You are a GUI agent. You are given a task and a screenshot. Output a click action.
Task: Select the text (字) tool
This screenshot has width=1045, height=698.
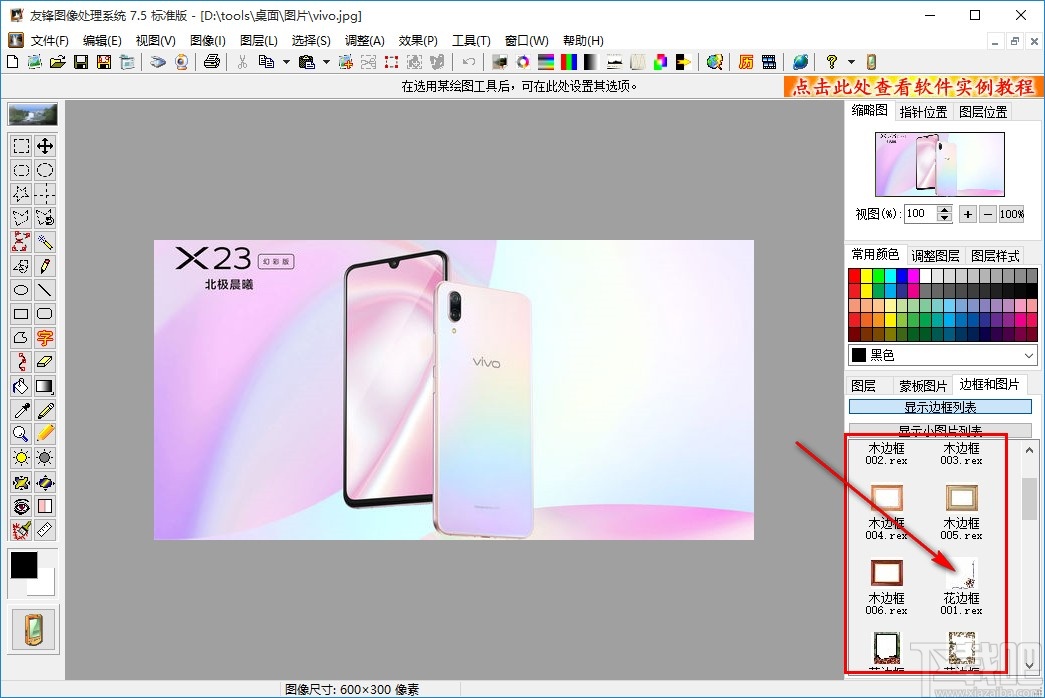(45, 338)
